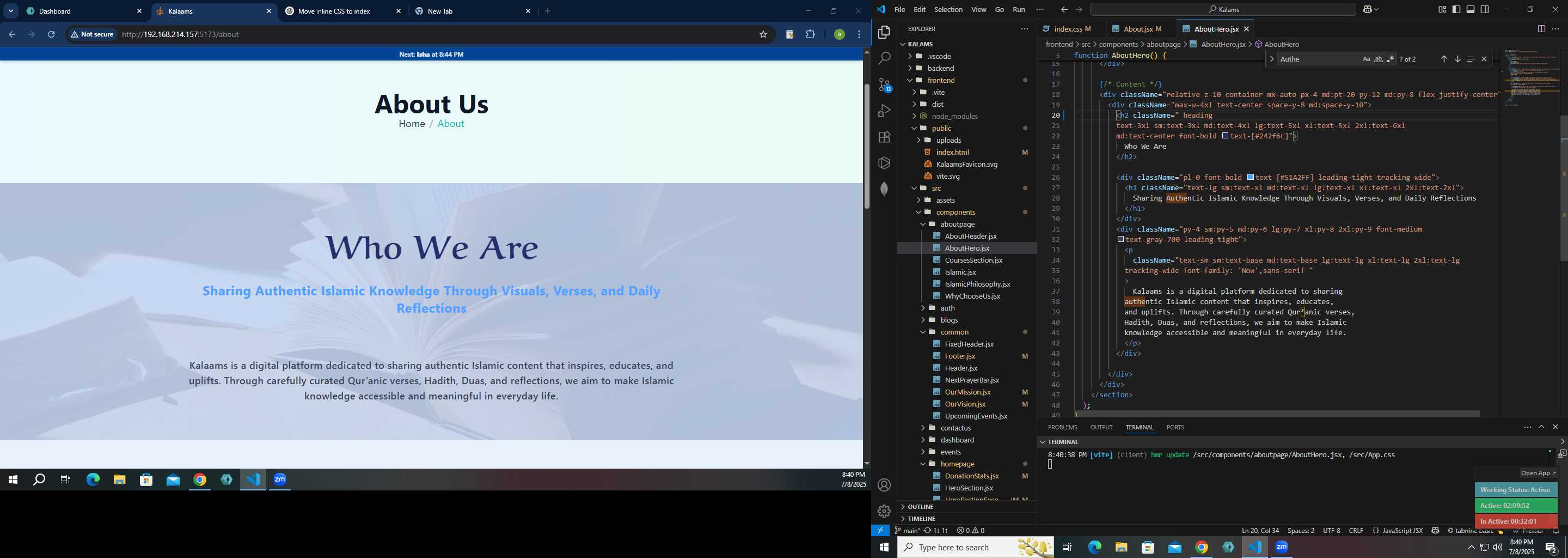Image resolution: width=1568 pixels, height=558 pixels.
Task: Open Chrome's Extensions puzzle icon
Action: [810, 35]
